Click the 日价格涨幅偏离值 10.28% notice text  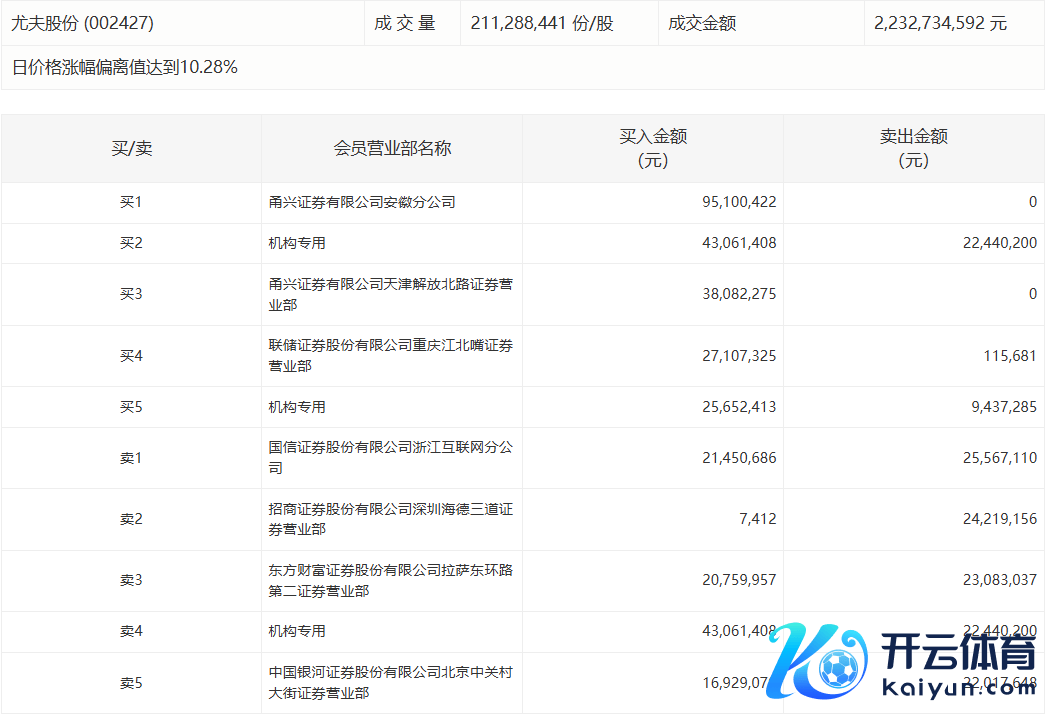(x=125, y=68)
